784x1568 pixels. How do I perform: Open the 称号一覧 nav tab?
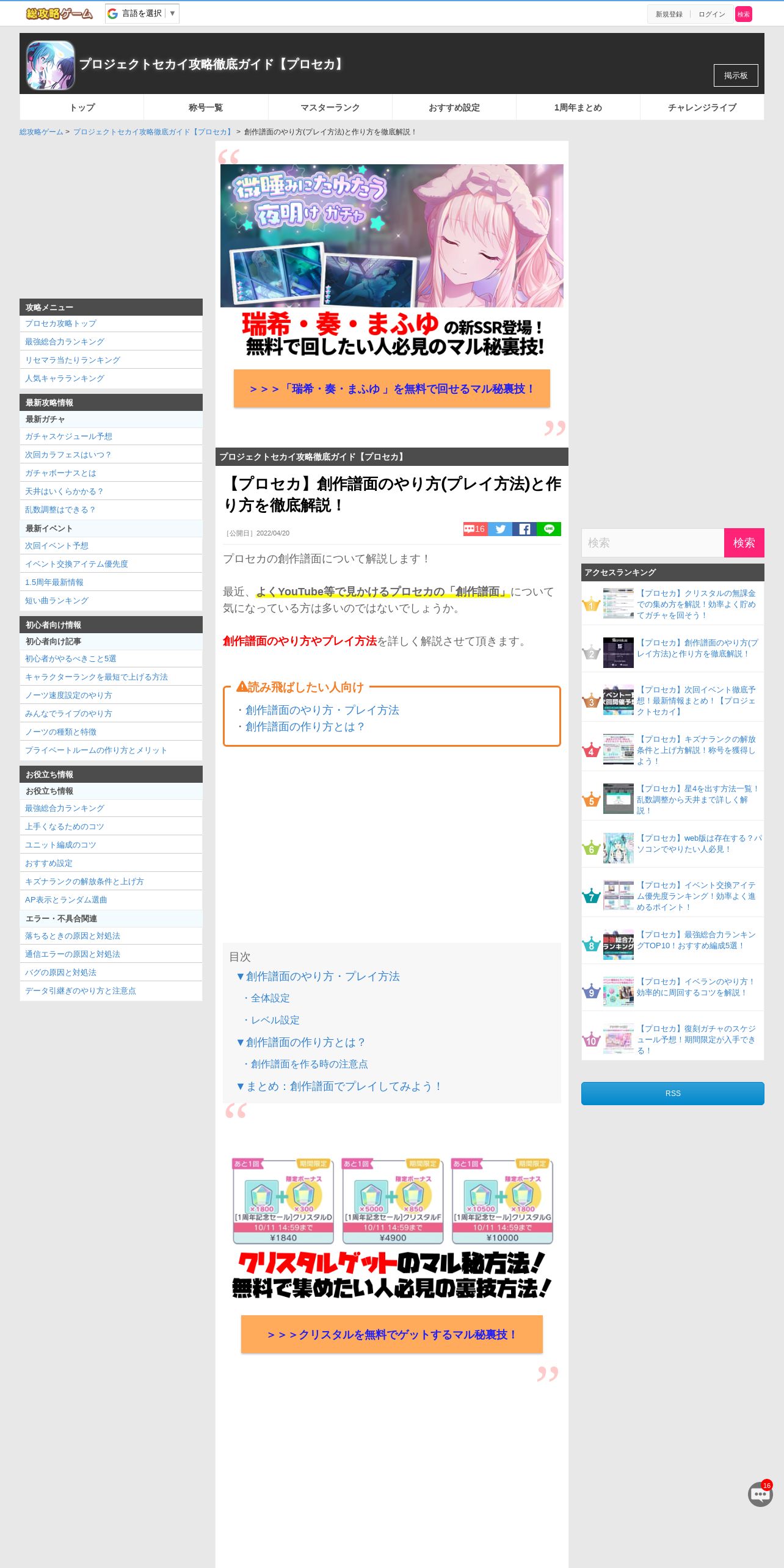tap(206, 107)
